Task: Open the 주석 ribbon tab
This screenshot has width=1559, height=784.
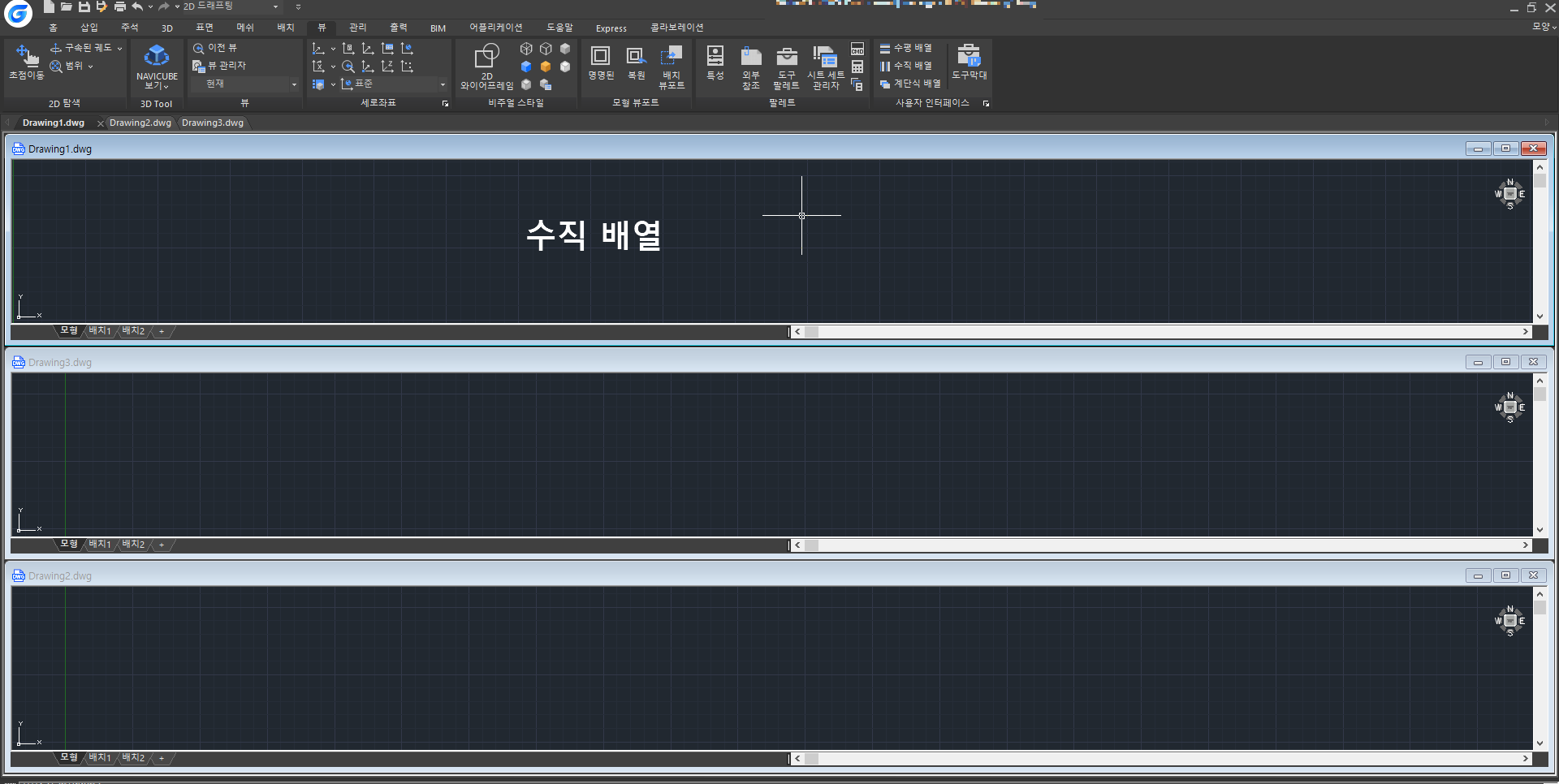Action: (x=130, y=28)
